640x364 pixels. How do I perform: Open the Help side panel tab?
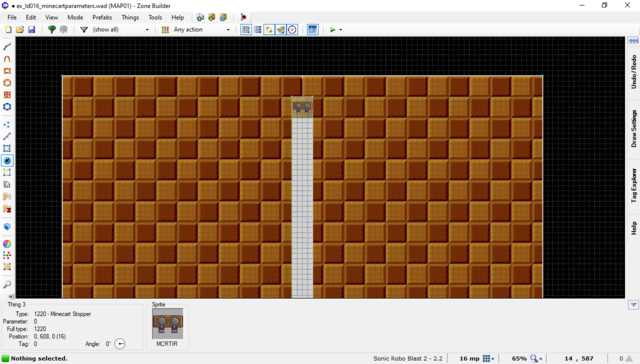tap(633, 228)
